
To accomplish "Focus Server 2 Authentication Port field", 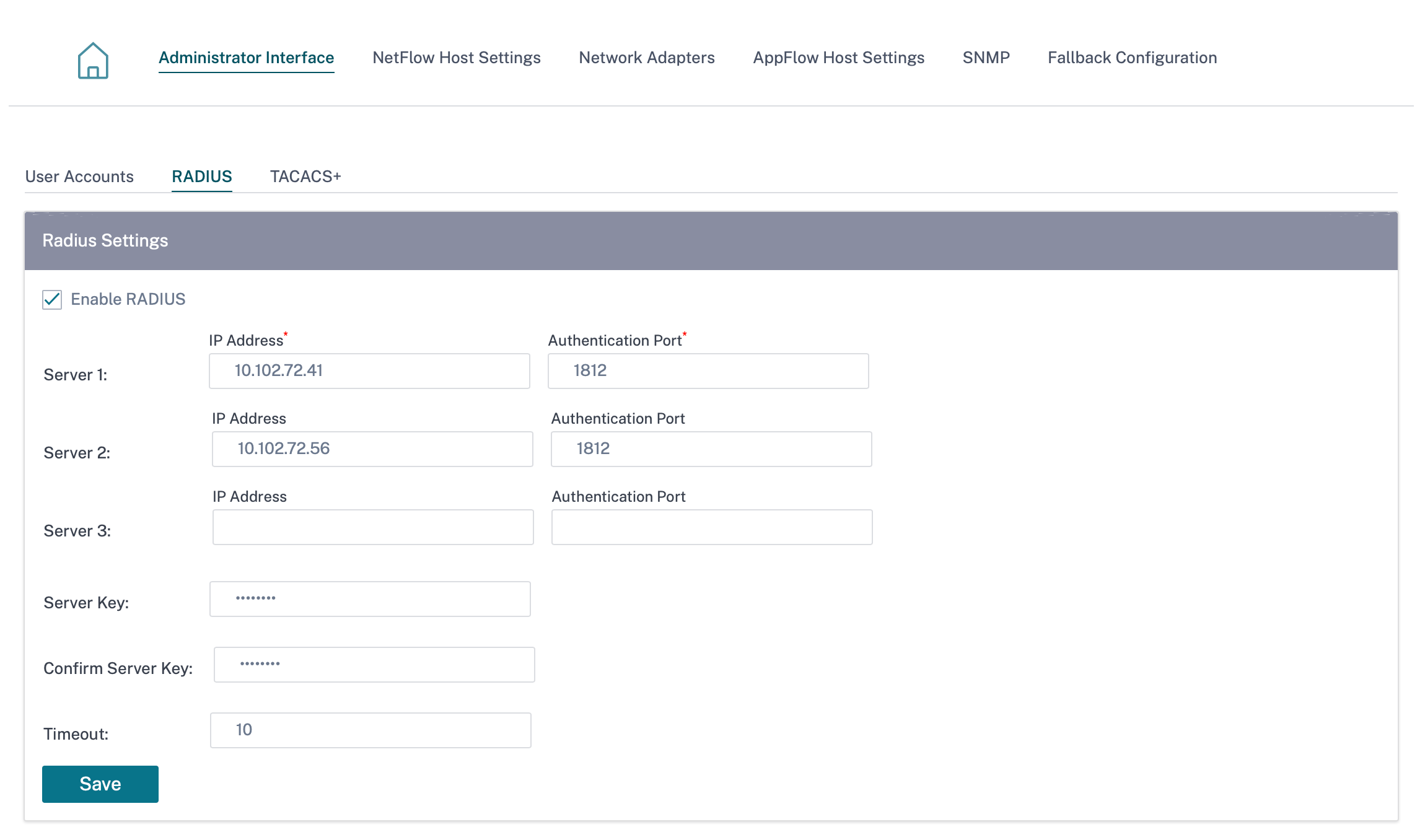I will (x=711, y=449).
